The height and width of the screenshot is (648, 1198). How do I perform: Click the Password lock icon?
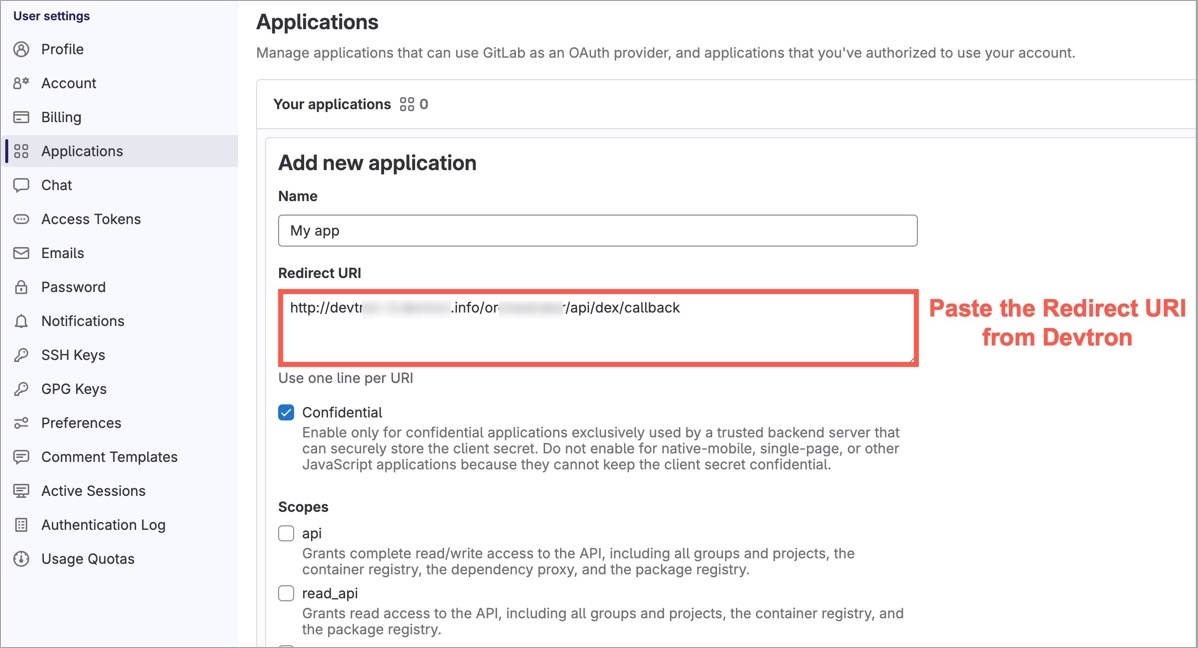(x=21, y=287)
